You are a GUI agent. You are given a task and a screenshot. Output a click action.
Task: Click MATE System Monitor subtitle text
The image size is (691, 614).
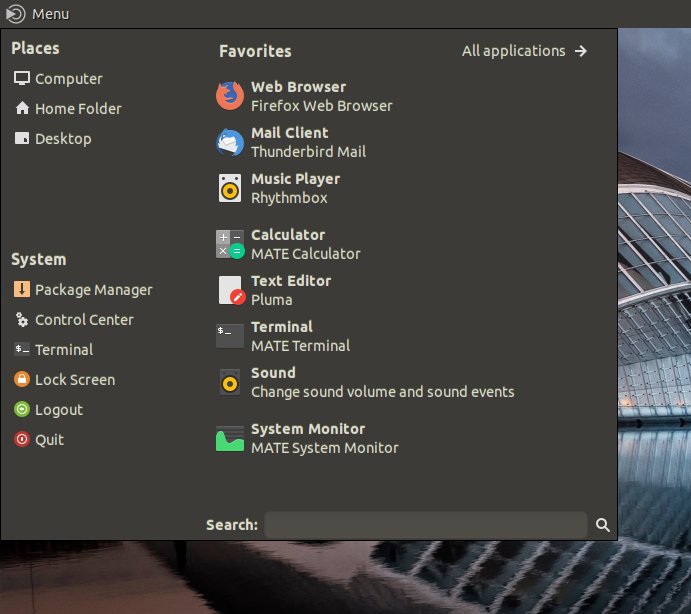pos(325,448)
